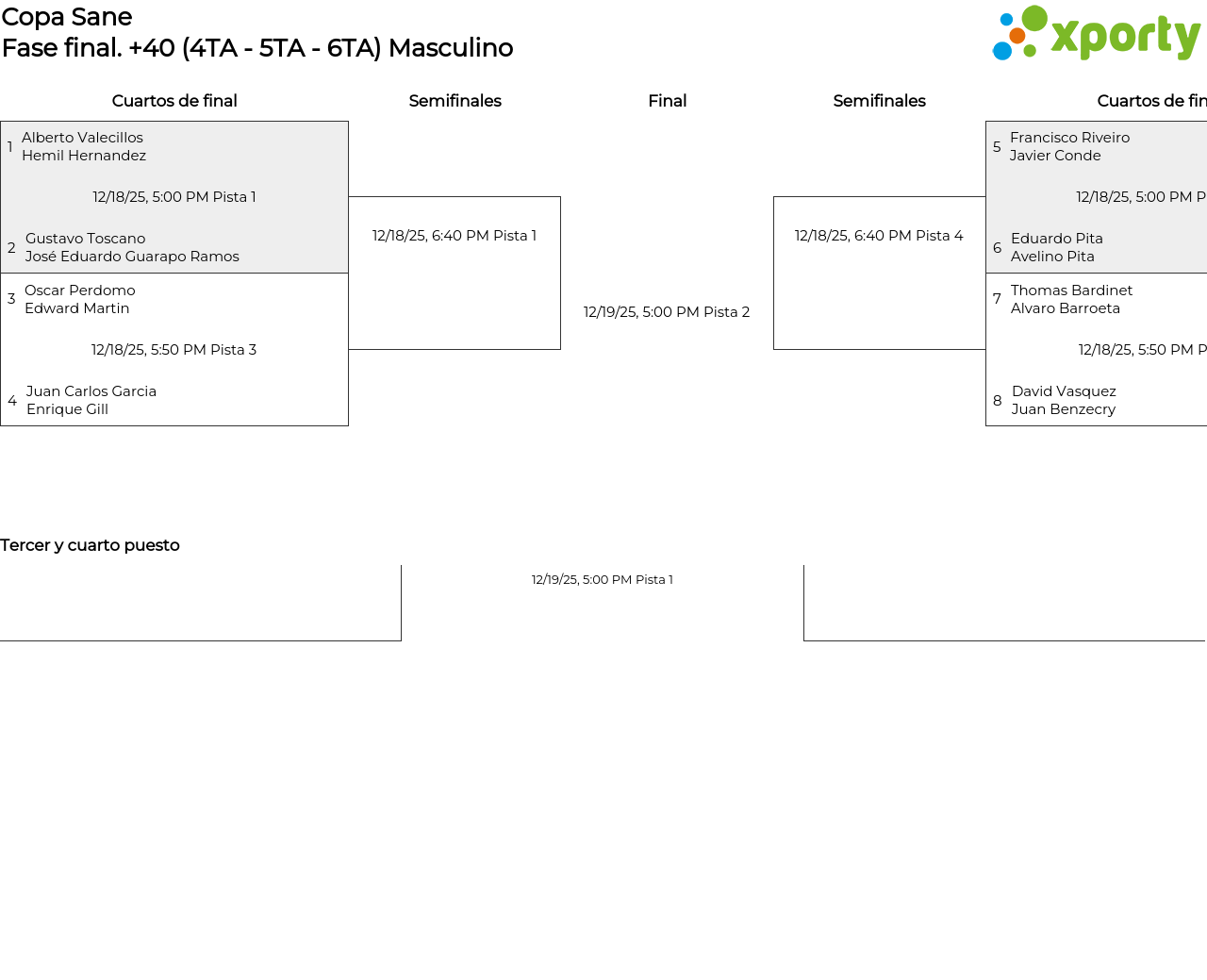Open the semifinal at 6:40 PM Pista 4

click(x=879, y=236)
